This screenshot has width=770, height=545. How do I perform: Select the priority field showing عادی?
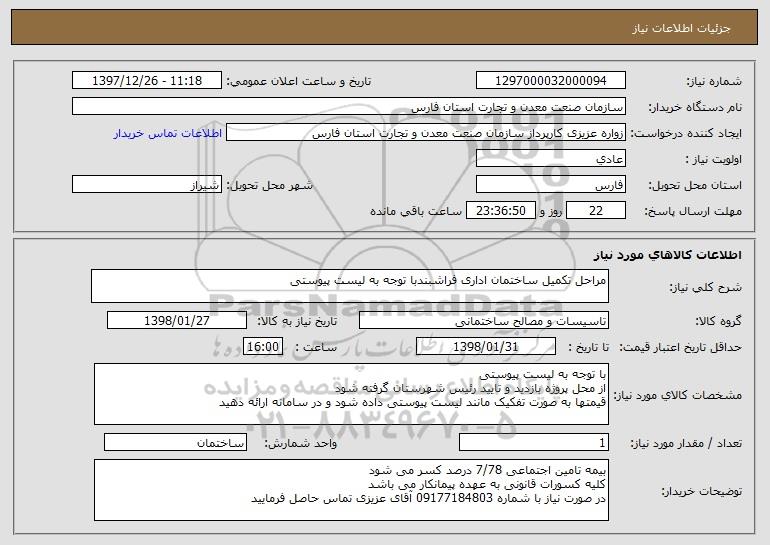(550, 159)
